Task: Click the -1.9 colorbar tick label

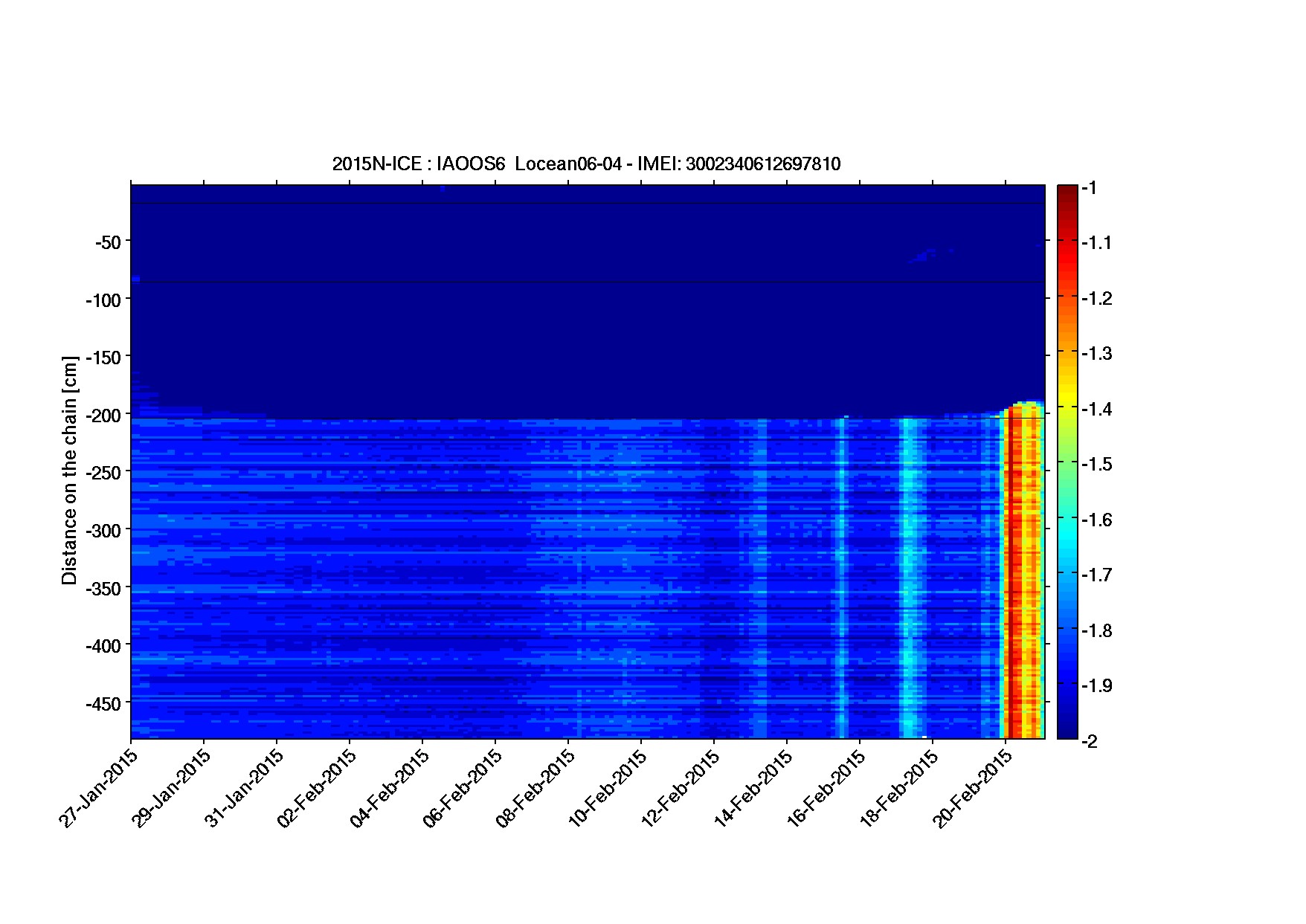Action: click(x=1096, y=685)
